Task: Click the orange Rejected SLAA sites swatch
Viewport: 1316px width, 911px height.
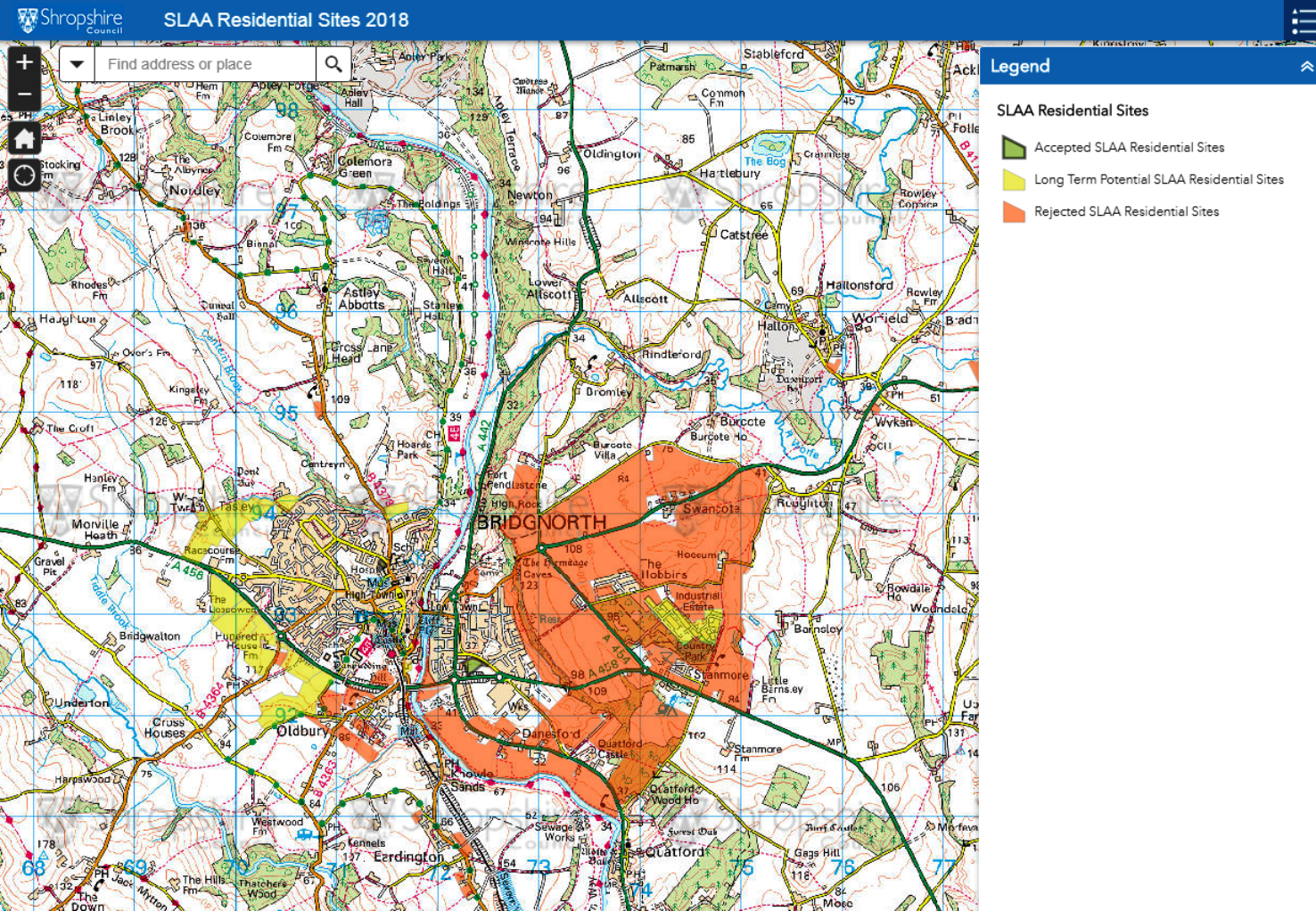Action: tap(1014, 212)
